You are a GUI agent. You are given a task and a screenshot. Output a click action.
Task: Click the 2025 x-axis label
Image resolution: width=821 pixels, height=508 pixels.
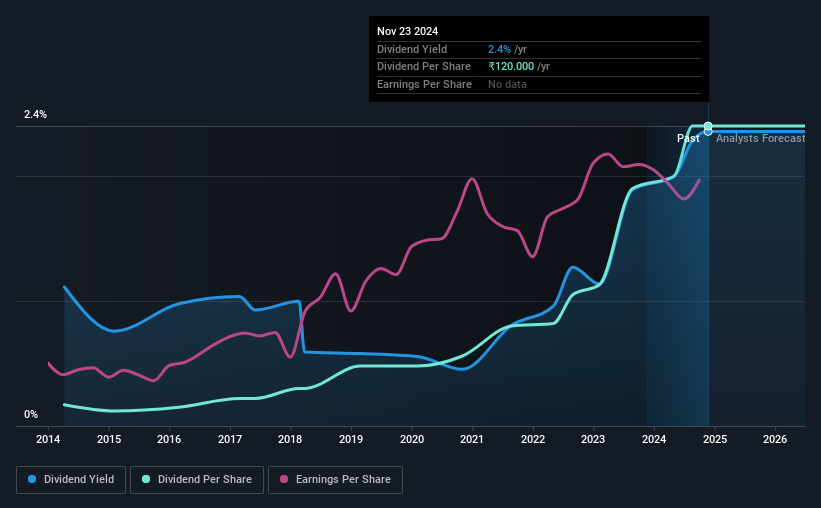[715, 439]
